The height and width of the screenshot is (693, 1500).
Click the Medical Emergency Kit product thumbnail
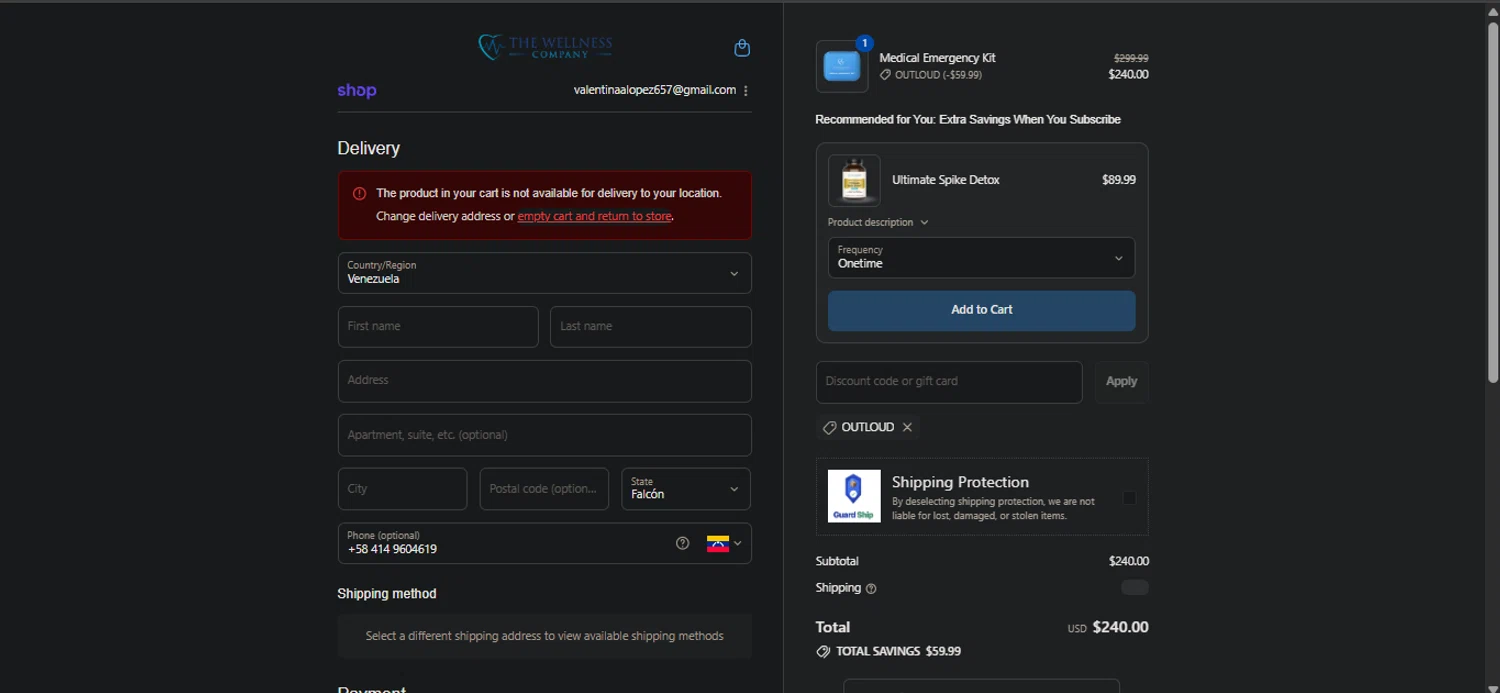(842, 67)
